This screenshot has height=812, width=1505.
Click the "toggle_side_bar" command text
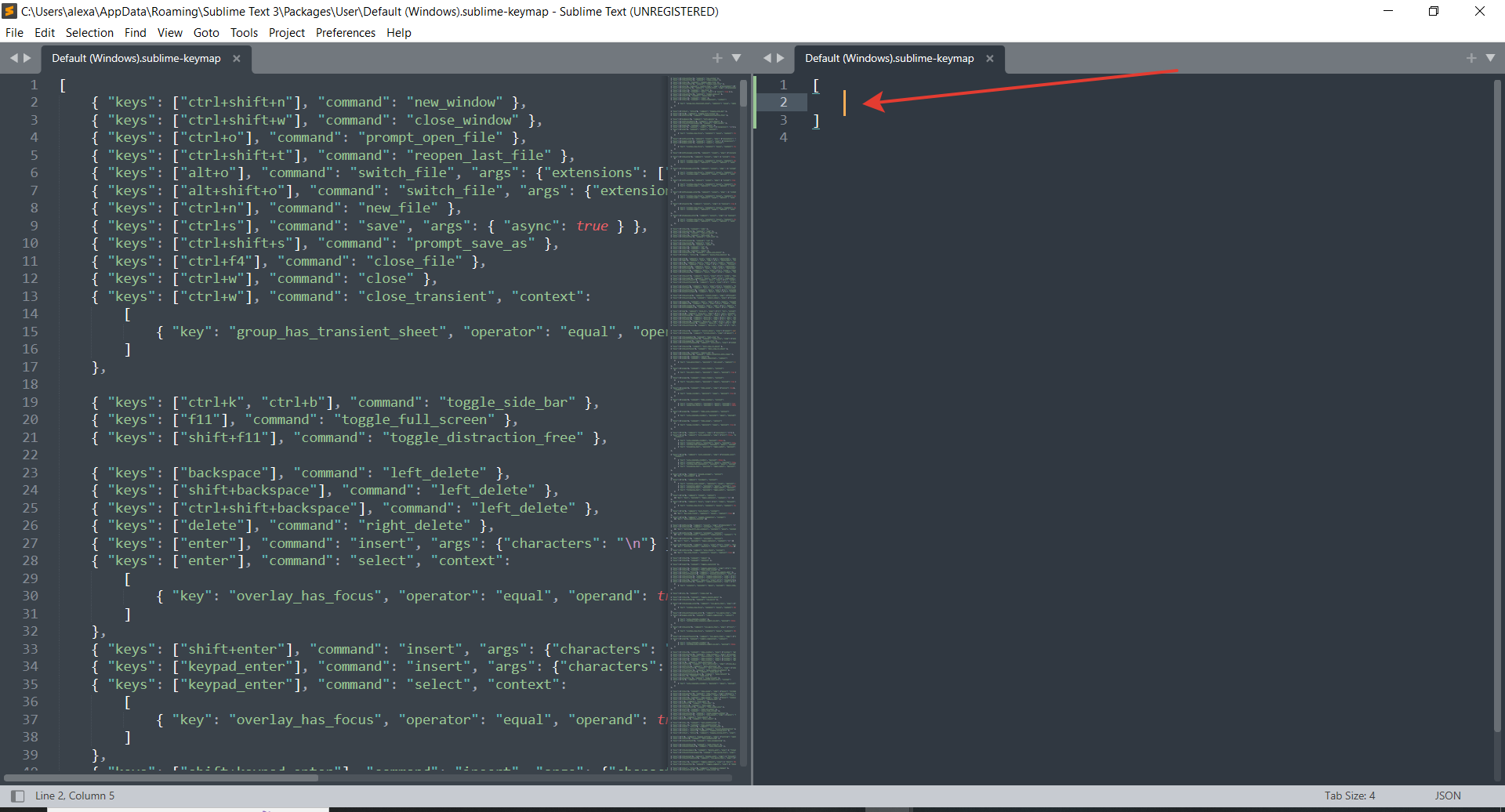[x=507, y=402]
